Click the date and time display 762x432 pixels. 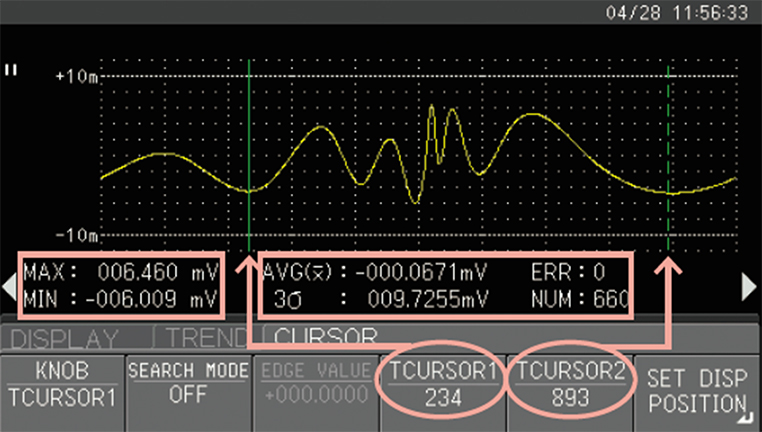click(x=676, y=12)
